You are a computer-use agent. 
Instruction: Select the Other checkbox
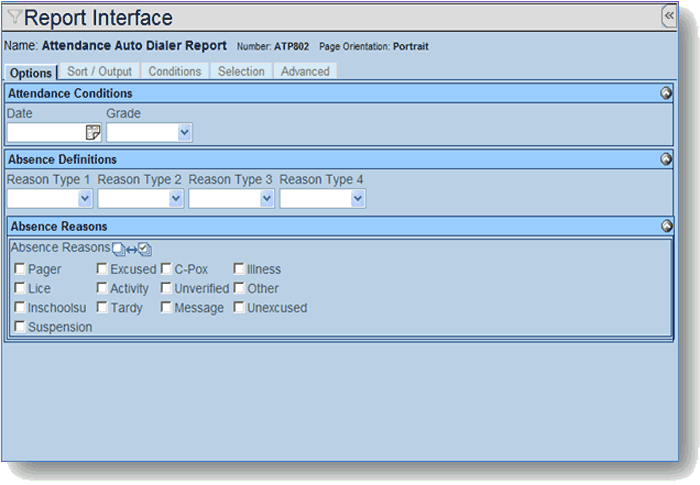point(239,288)
